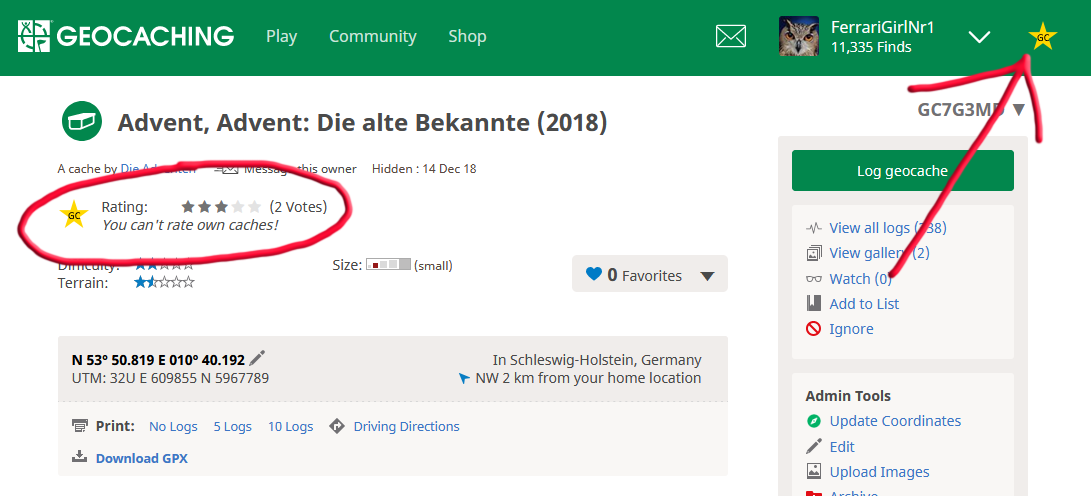
Task: Open the messages envelope icon
Action: (731, 36)
